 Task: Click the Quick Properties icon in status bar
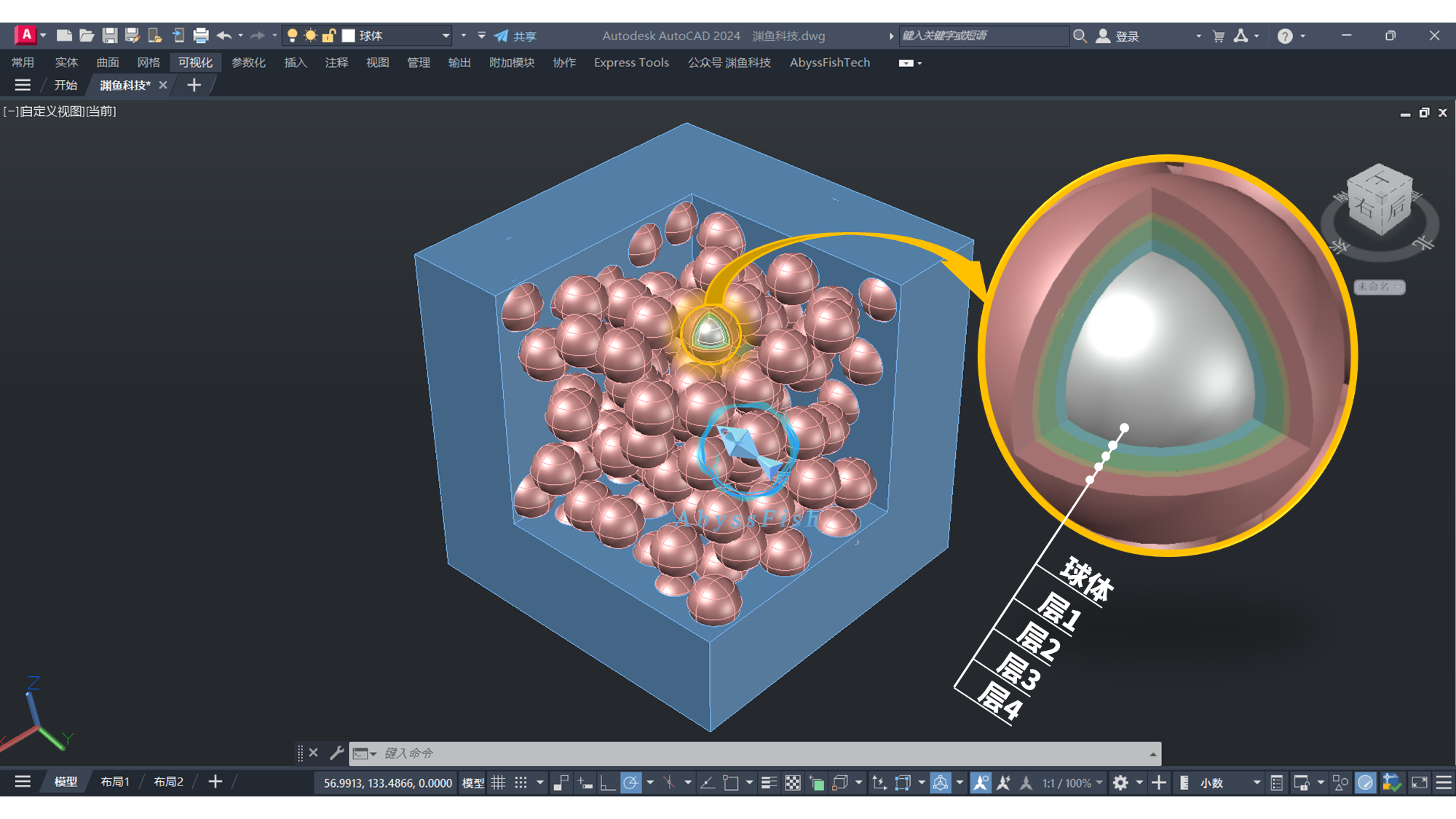coord(1277,783)
